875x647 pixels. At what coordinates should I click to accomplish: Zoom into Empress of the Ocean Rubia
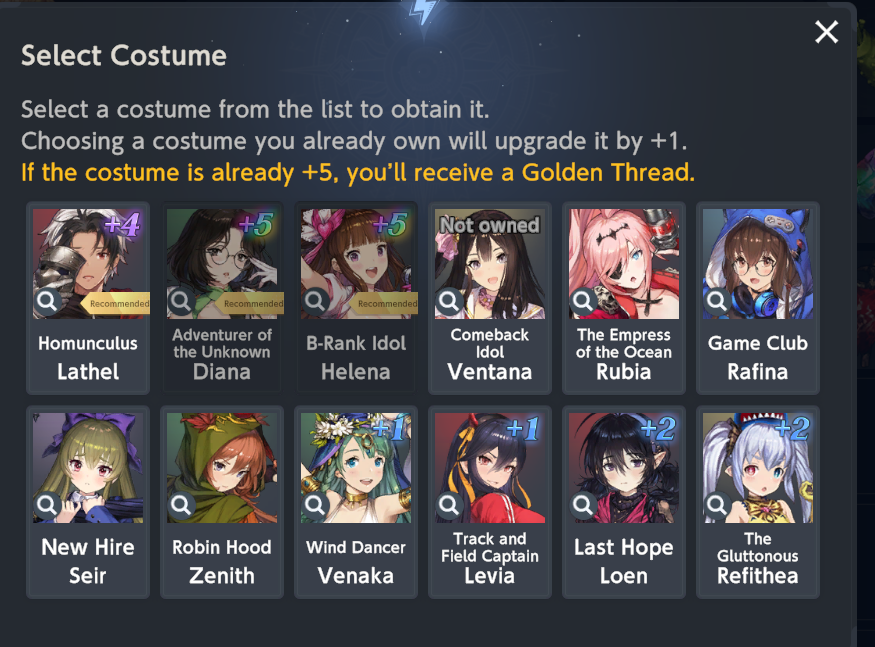583,301
